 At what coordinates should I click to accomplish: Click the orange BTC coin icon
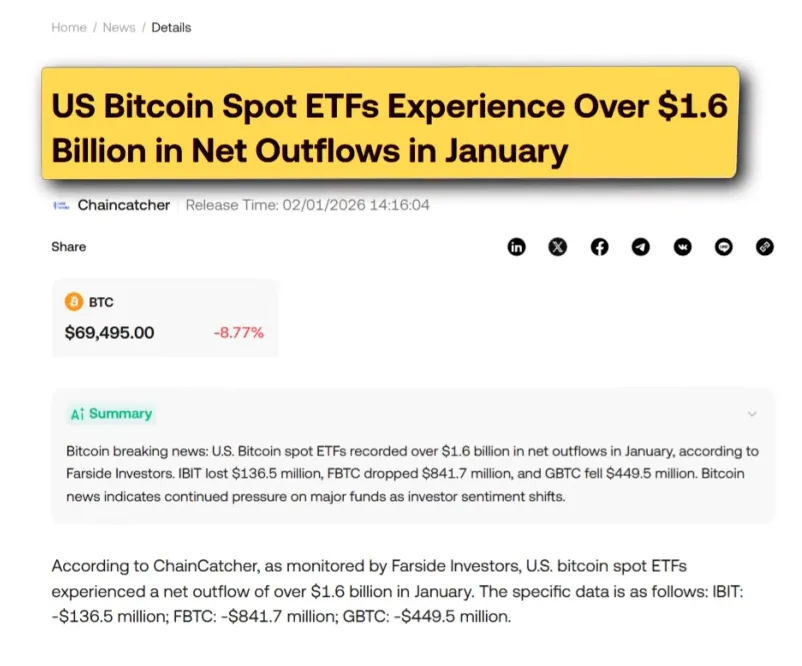click(x=73, y=301)
